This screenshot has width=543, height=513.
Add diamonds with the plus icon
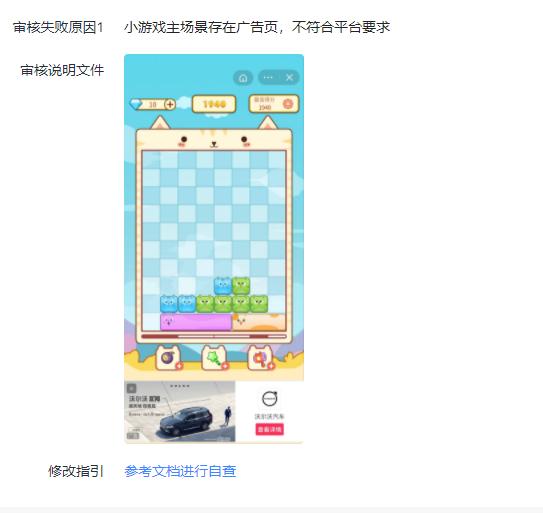click(x=170, y=104)
